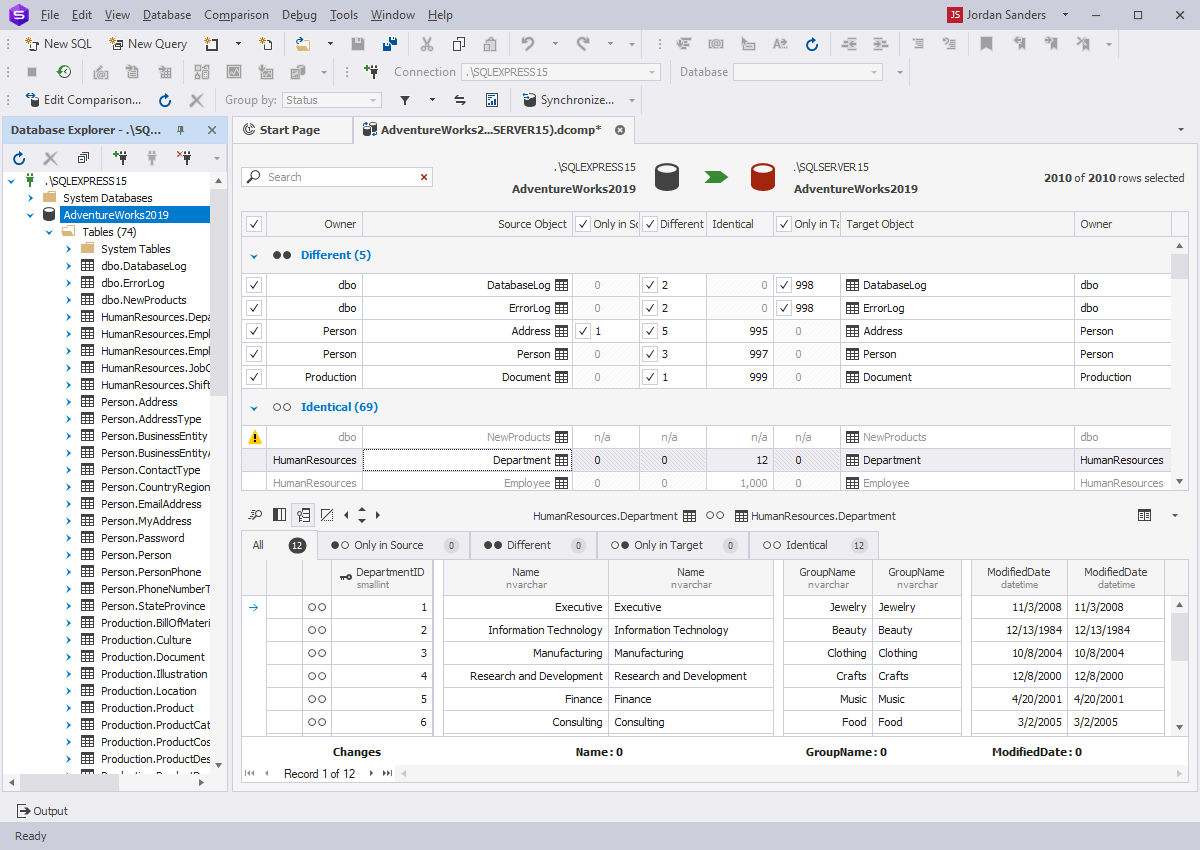Click the Database Explorer collapse all icon

pyautogui.click(x=83, y=158)
